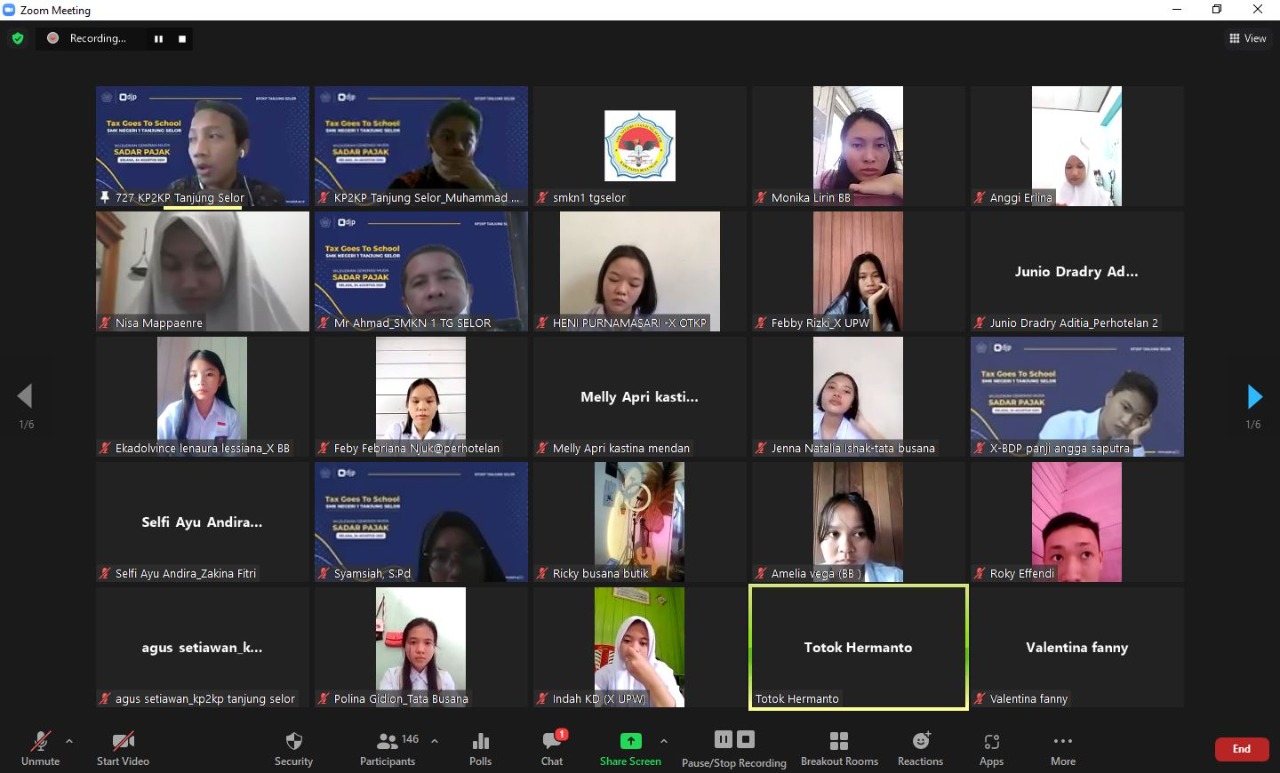Click the green encryption shield icon

click(17, 39)
